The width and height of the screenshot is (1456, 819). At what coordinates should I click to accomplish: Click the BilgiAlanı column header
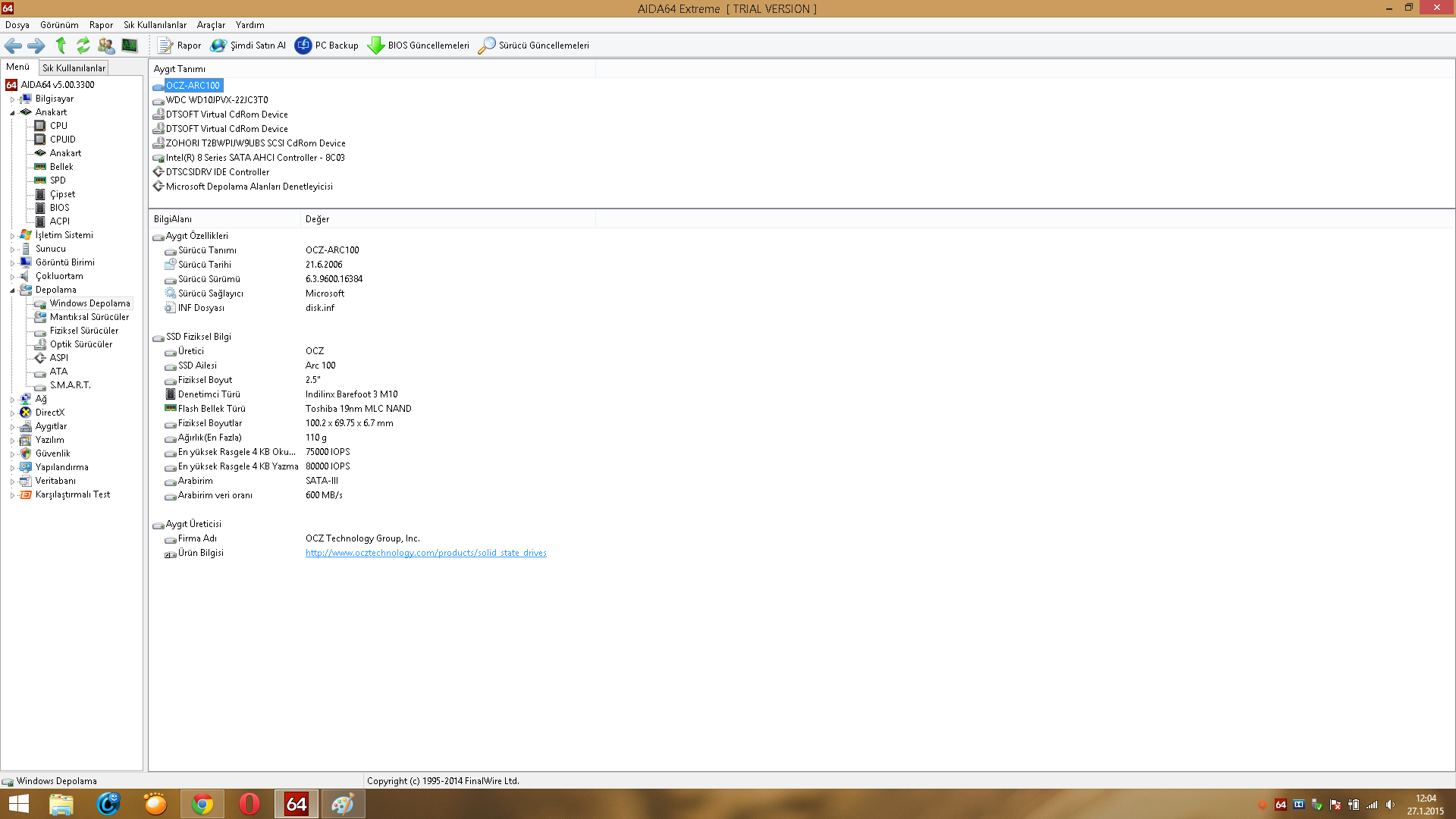pyautogui.click(x=224, y=219)
